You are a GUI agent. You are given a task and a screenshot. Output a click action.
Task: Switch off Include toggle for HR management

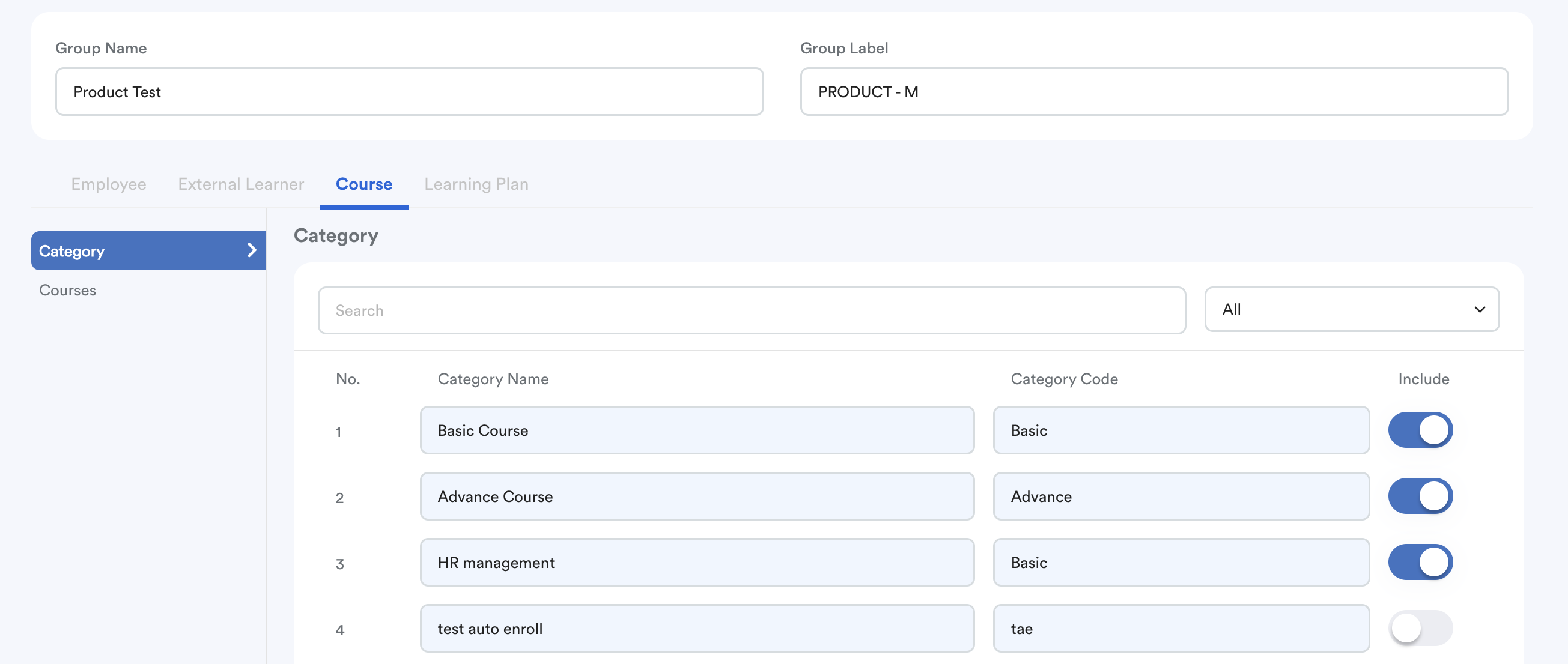pyautogui.click(x=1420, y=563)
